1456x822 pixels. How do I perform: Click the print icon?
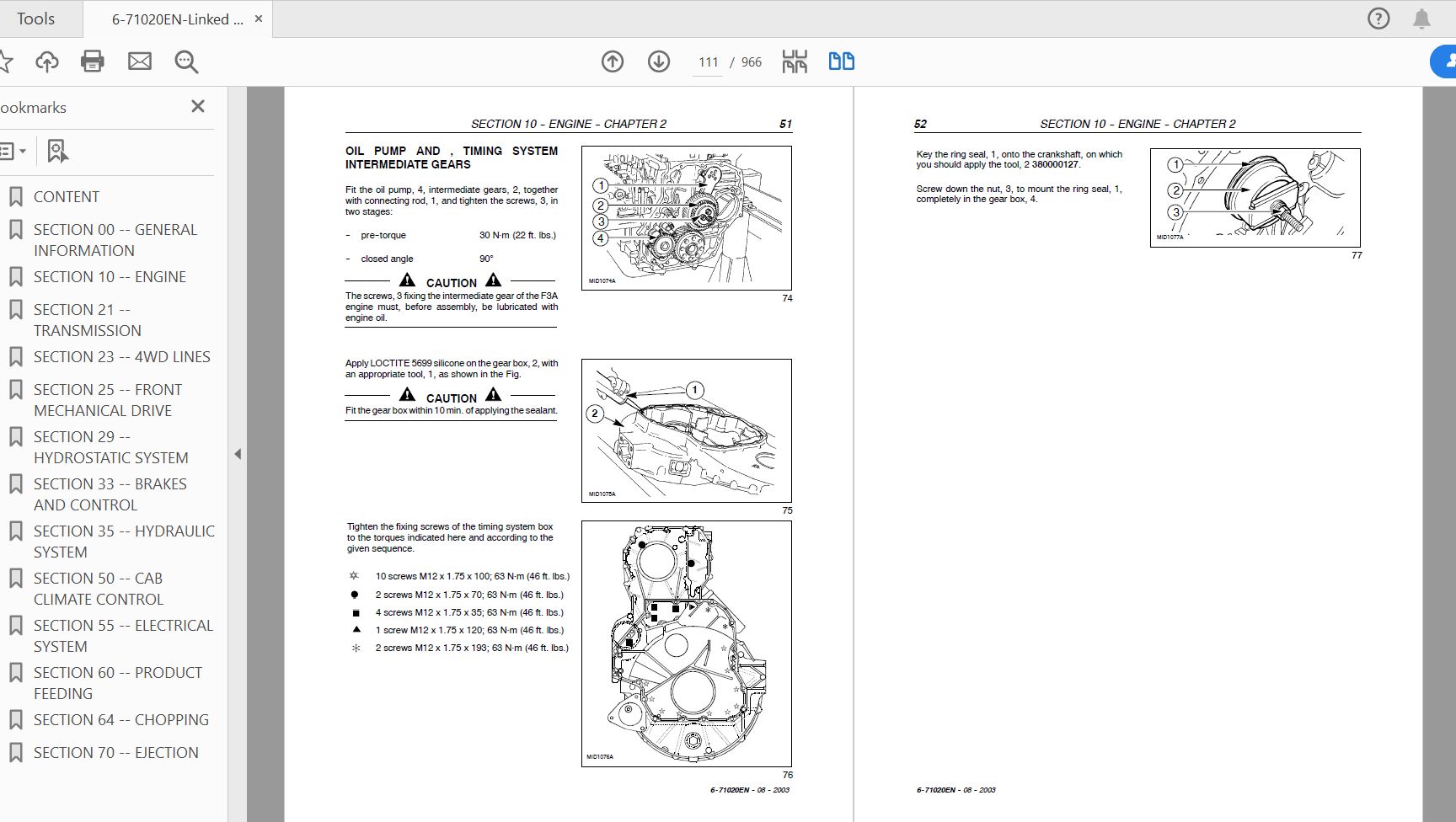click(x=93, y=61)
